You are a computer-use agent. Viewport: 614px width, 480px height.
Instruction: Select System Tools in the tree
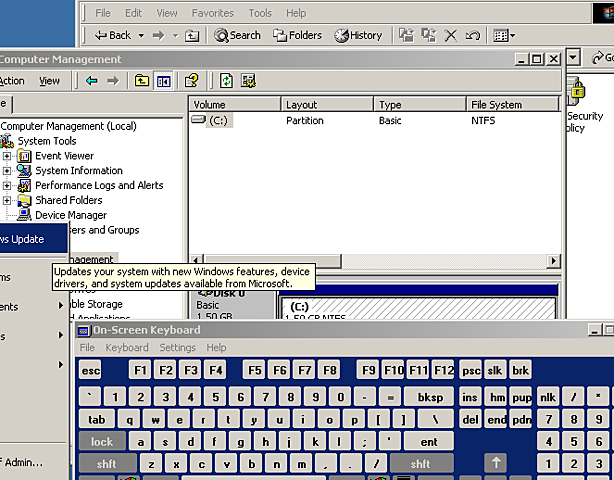pos(47,141)
